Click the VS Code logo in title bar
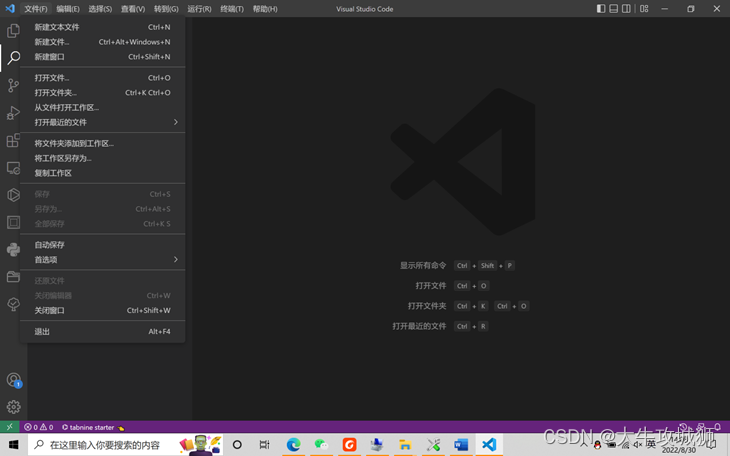 pos(10,9)
